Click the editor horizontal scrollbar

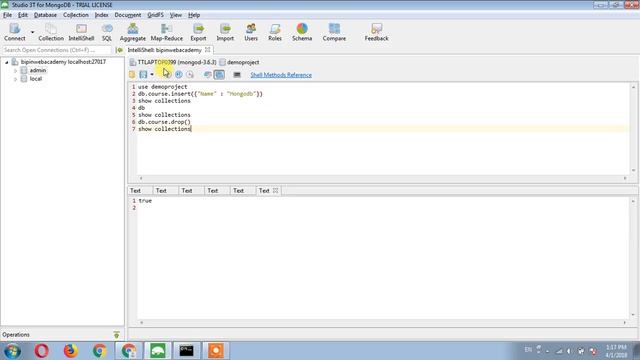click(383, 178)
